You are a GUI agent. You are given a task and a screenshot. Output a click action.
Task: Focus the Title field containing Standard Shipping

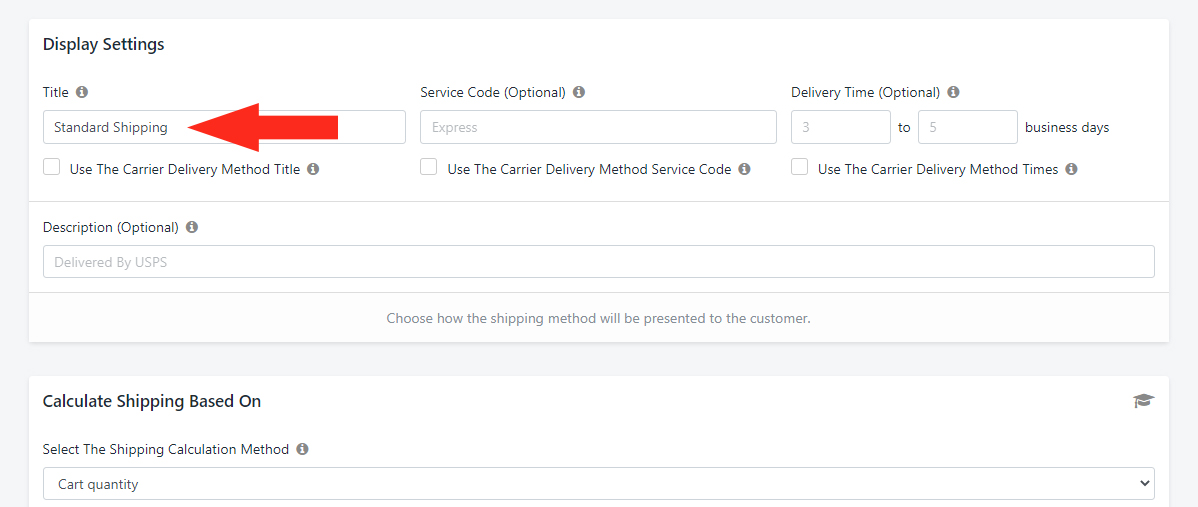pyautogui.click(x=224, y=128)
